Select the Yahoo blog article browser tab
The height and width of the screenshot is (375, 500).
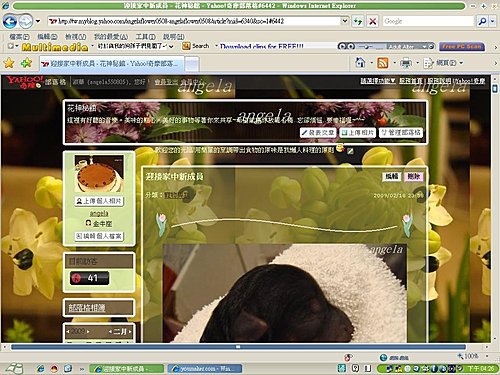[112, 63]
